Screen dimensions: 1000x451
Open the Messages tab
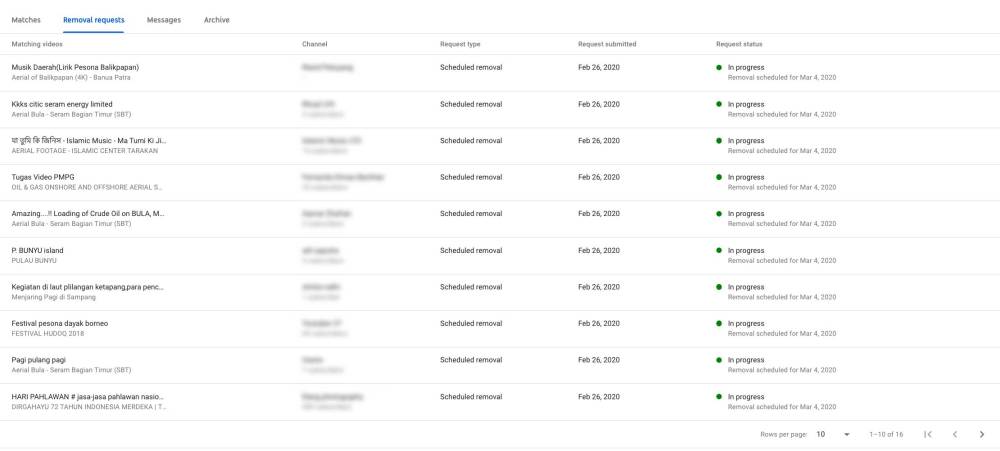tap(164, 20)
